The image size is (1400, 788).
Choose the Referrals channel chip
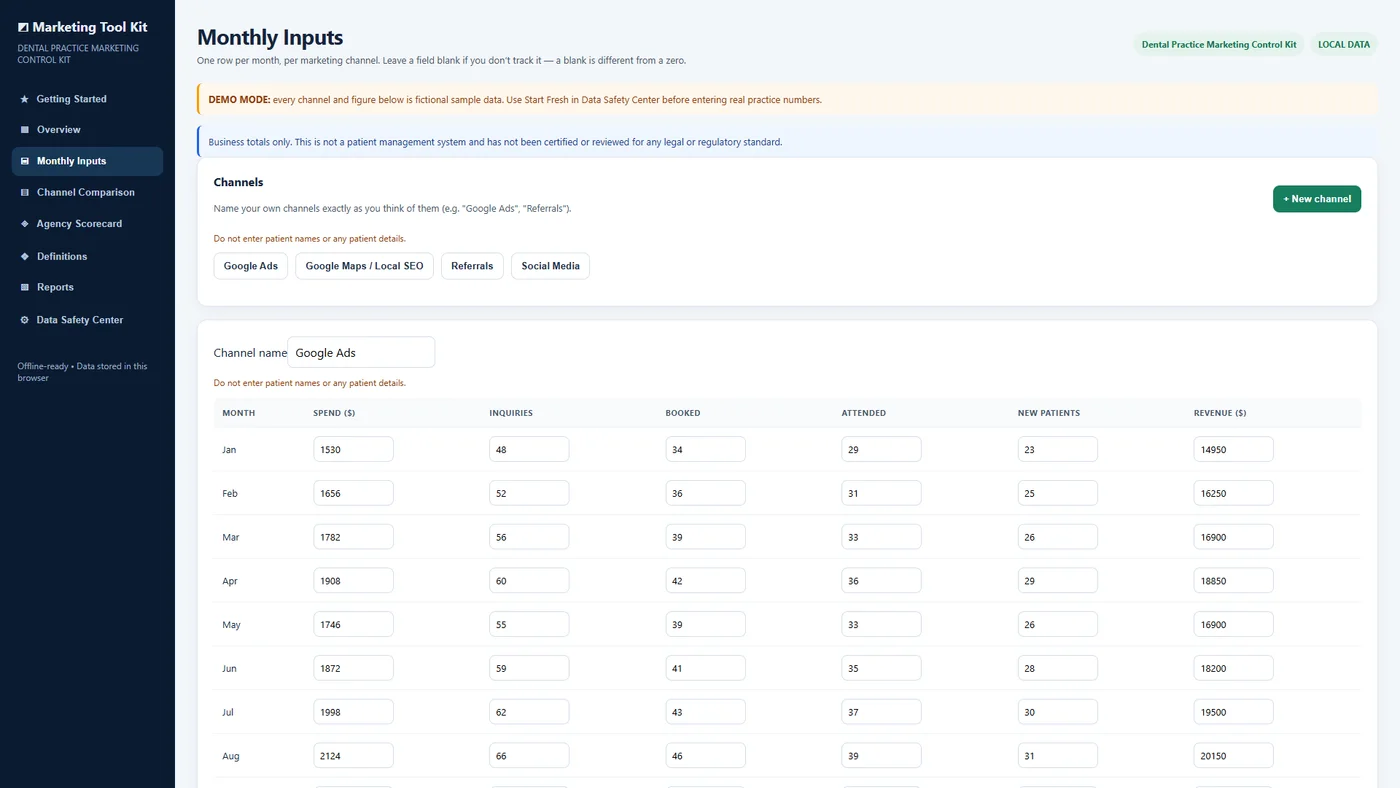pos(472,266)
